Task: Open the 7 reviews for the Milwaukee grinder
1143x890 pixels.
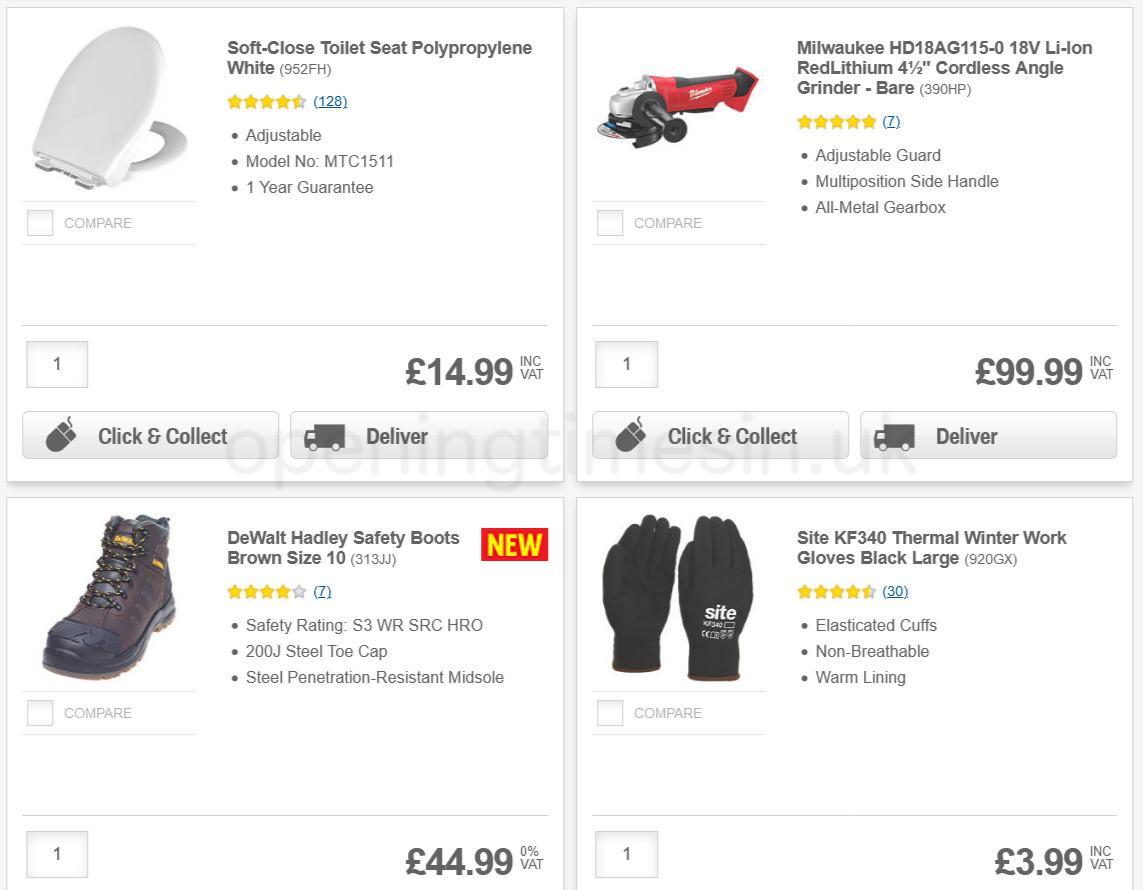Action: click(x=889, y=121)
